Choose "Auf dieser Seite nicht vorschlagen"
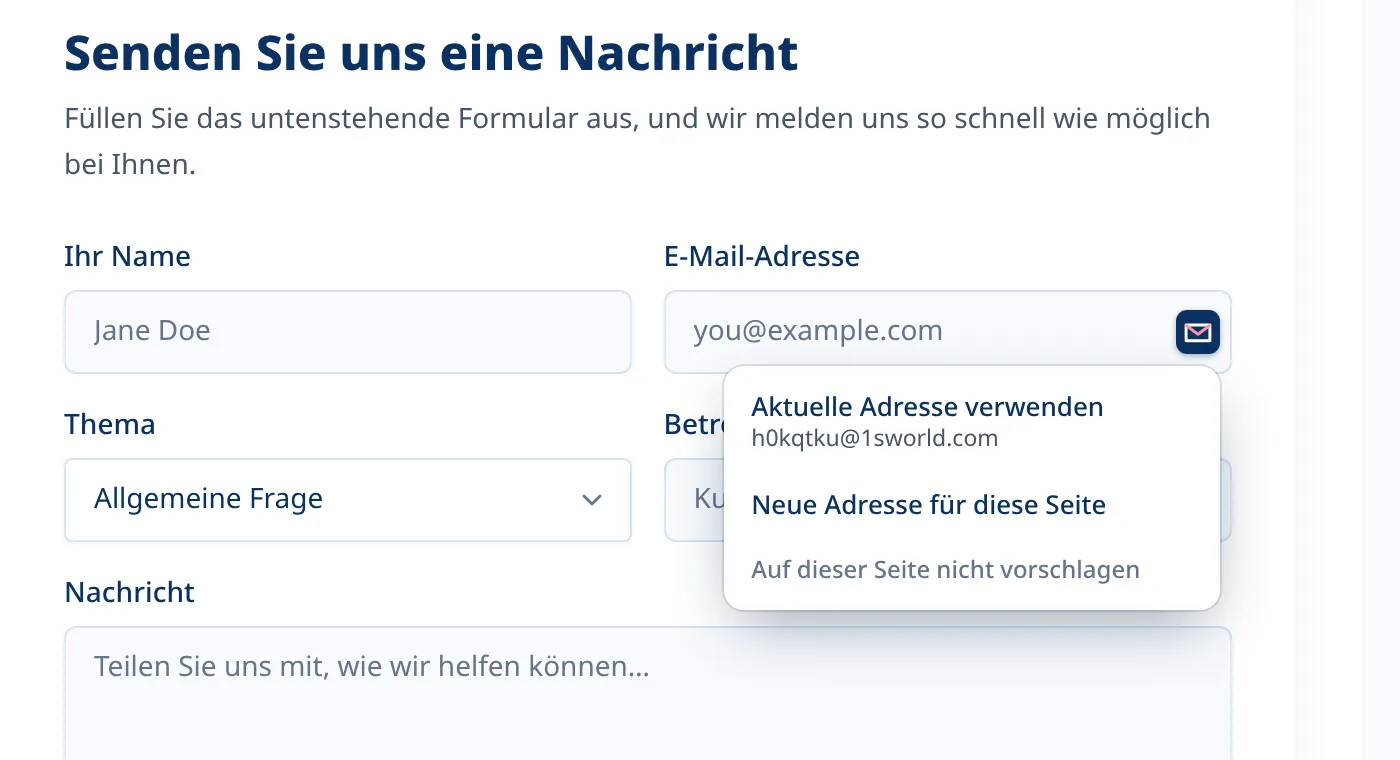The height and width of the screenshot is (760, 1400). (x=945, y=570)
